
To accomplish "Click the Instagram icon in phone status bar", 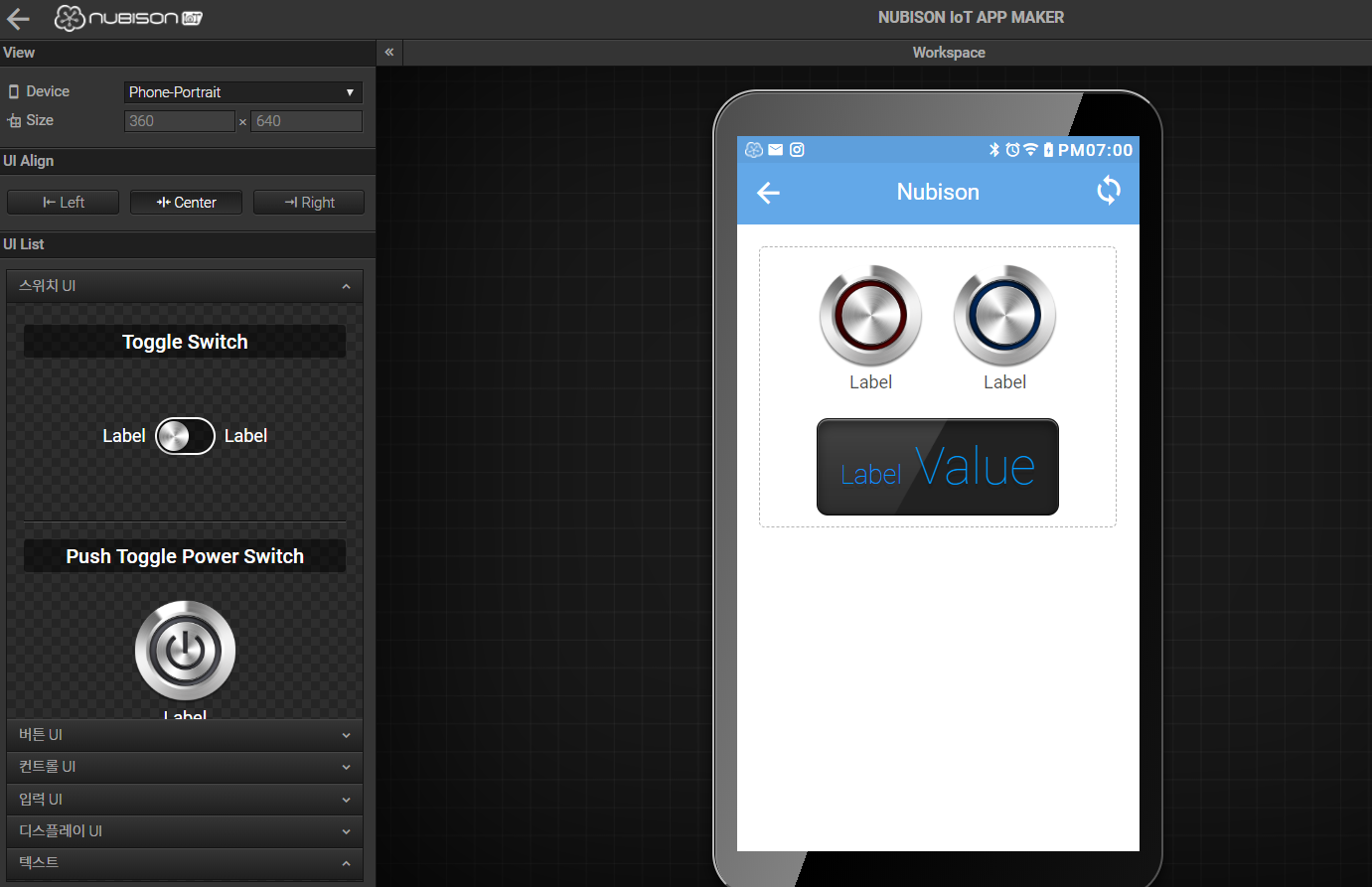I will coord(797,150).
